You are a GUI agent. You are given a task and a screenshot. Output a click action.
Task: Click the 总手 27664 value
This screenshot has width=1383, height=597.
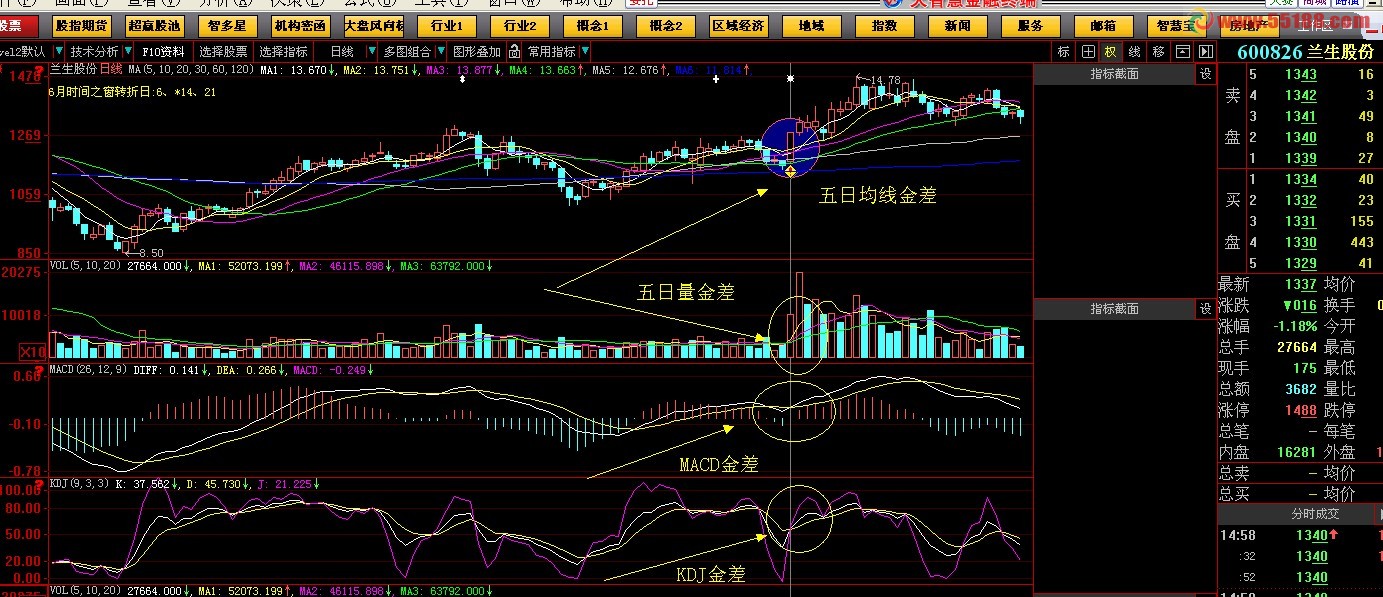[1298, 347]
